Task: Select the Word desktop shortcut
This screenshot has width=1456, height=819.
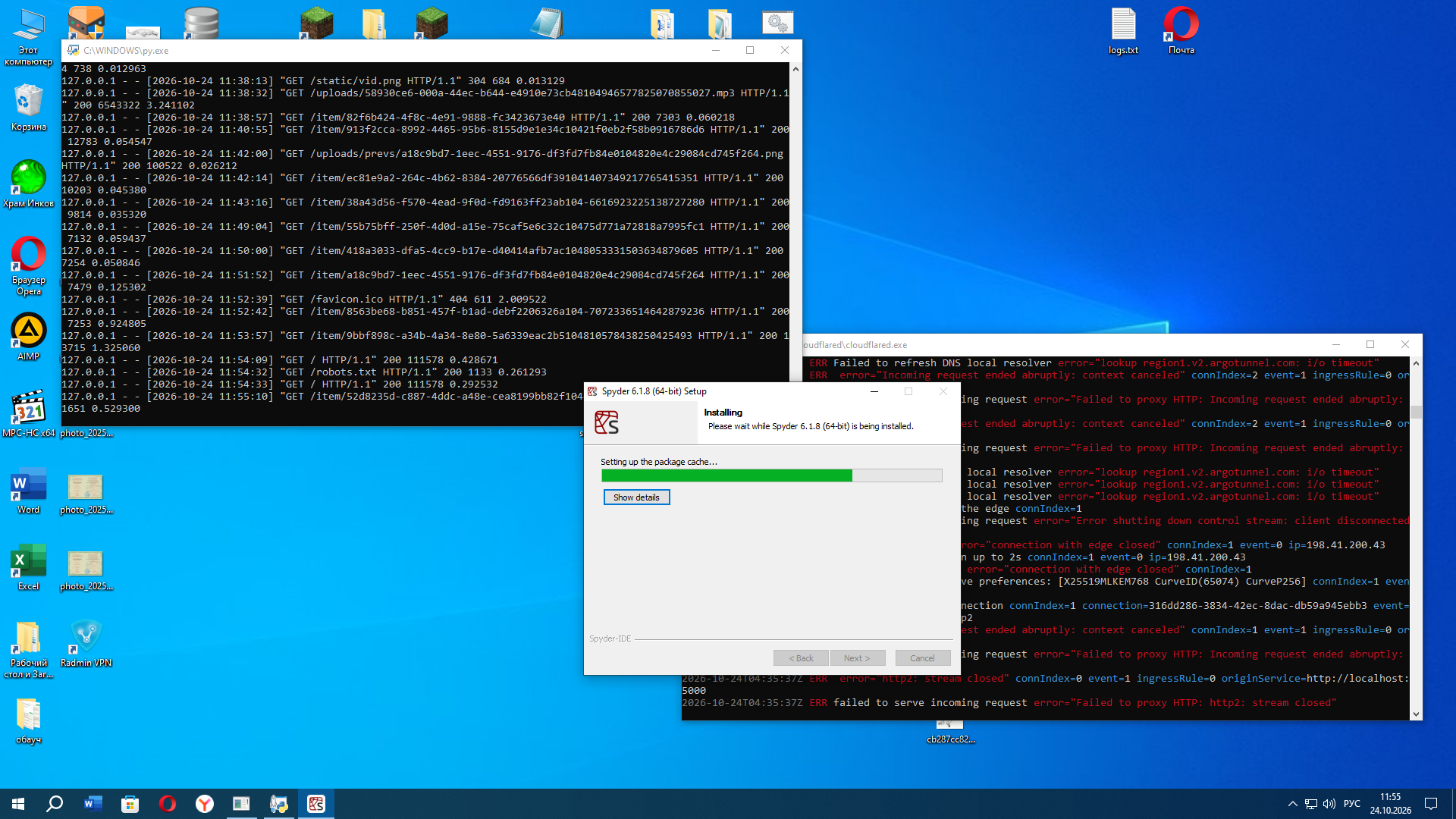Action: [29, 491]
